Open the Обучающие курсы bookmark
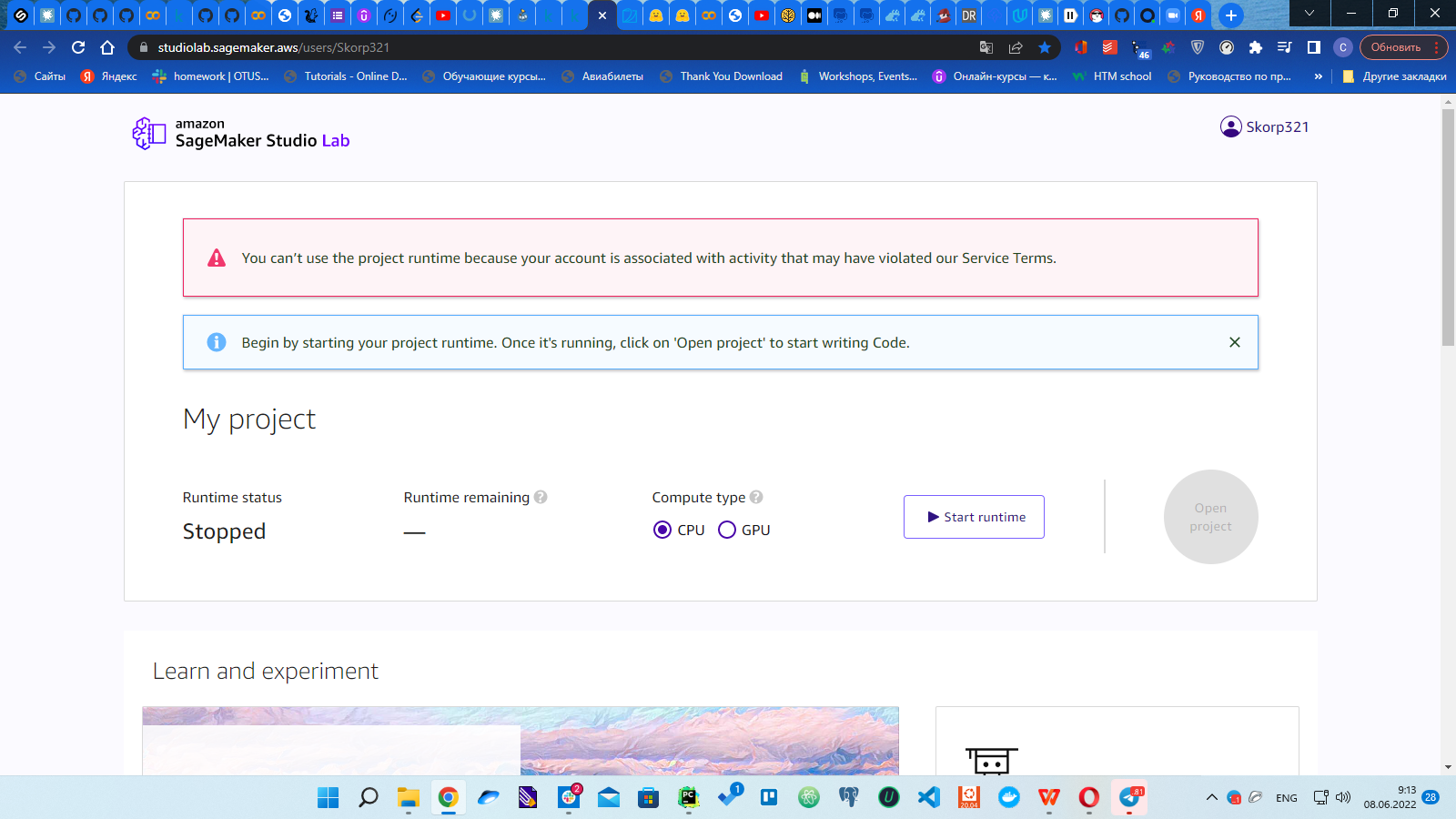 484,76
